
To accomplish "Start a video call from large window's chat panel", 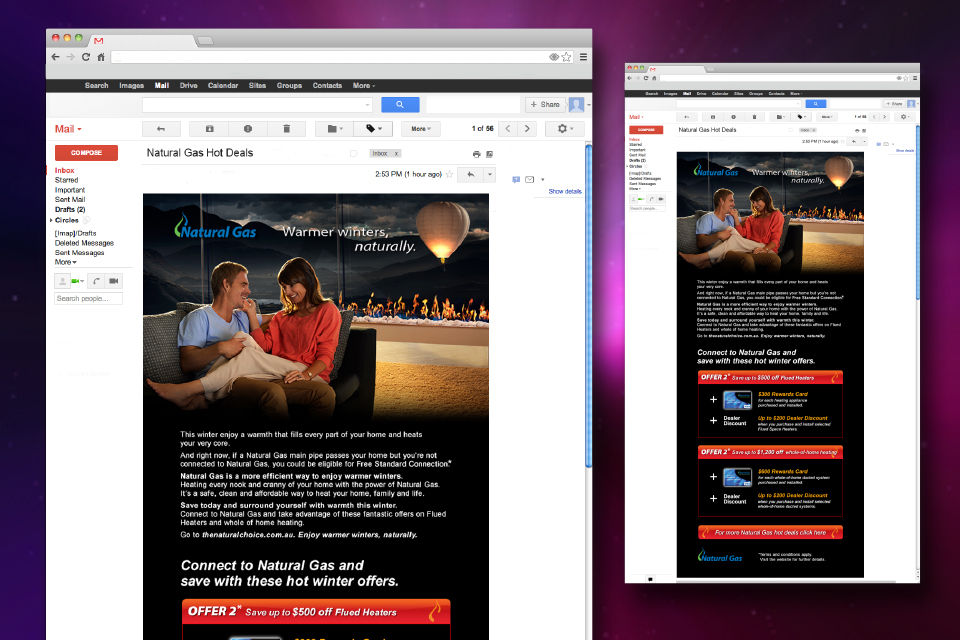I will coord(113,281).
